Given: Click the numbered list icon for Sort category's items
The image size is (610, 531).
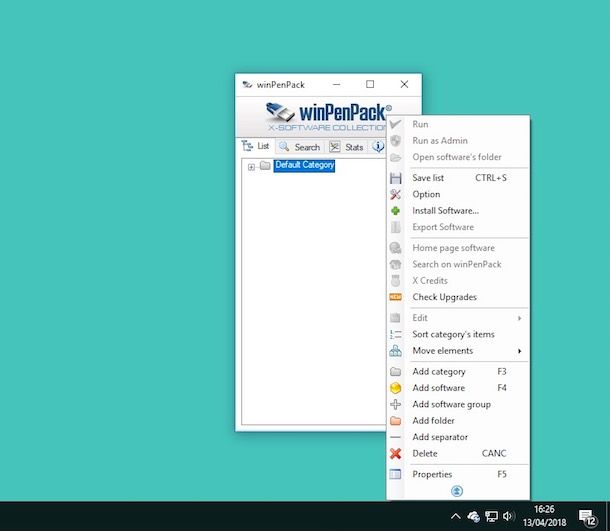Looking at the screenshot, I should [395, 335].
